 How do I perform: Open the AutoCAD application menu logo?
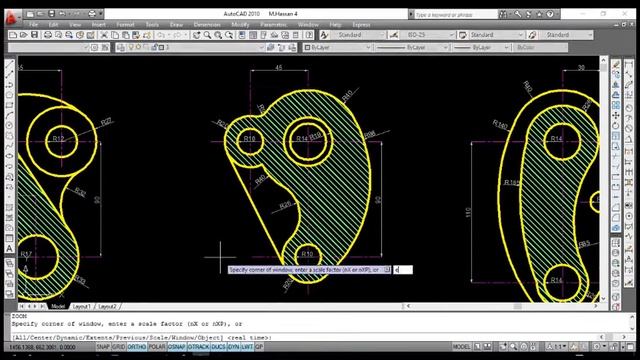(11, 18)
